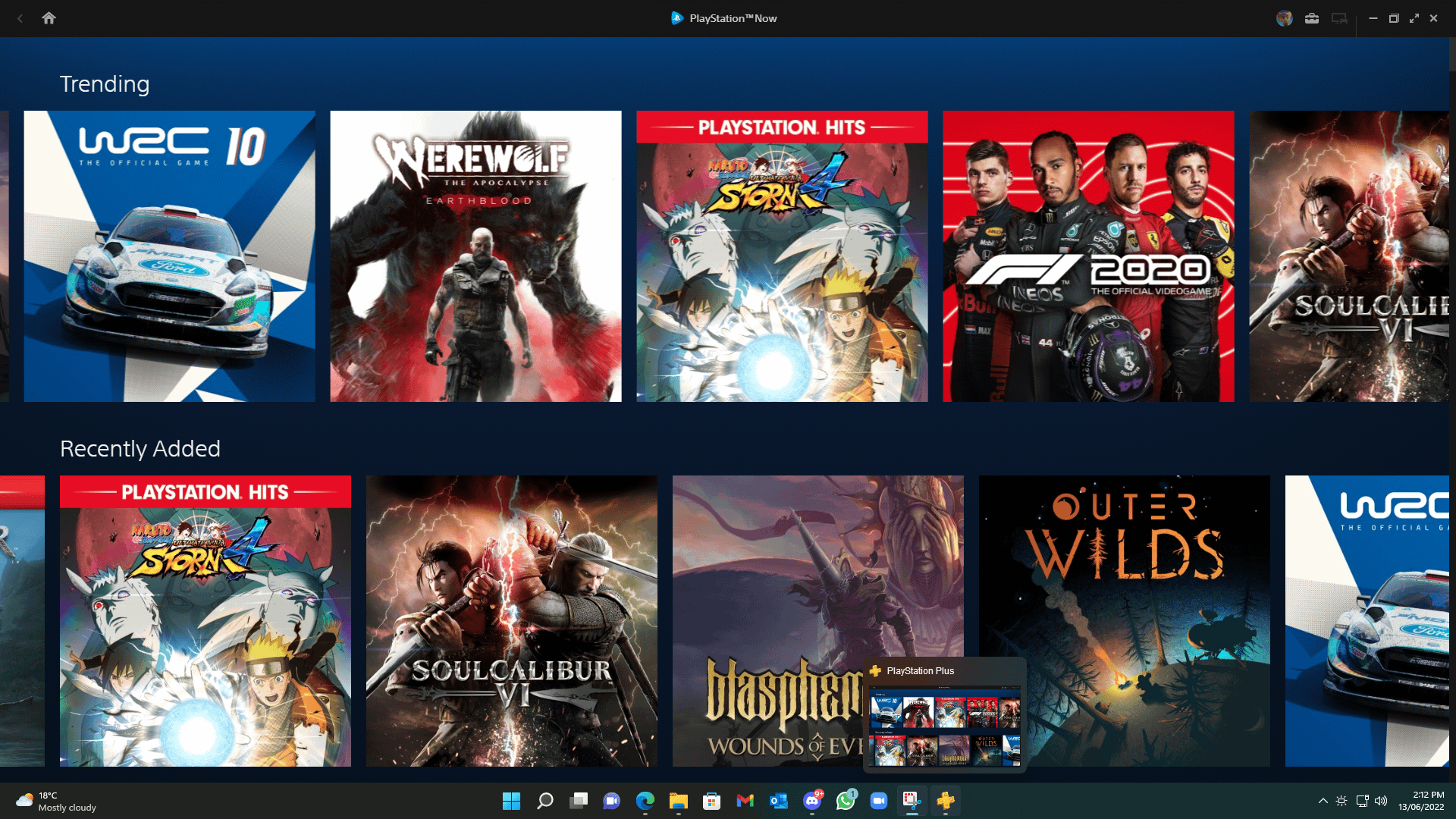Open File Explorer from the taskbar

pos(678,801)
